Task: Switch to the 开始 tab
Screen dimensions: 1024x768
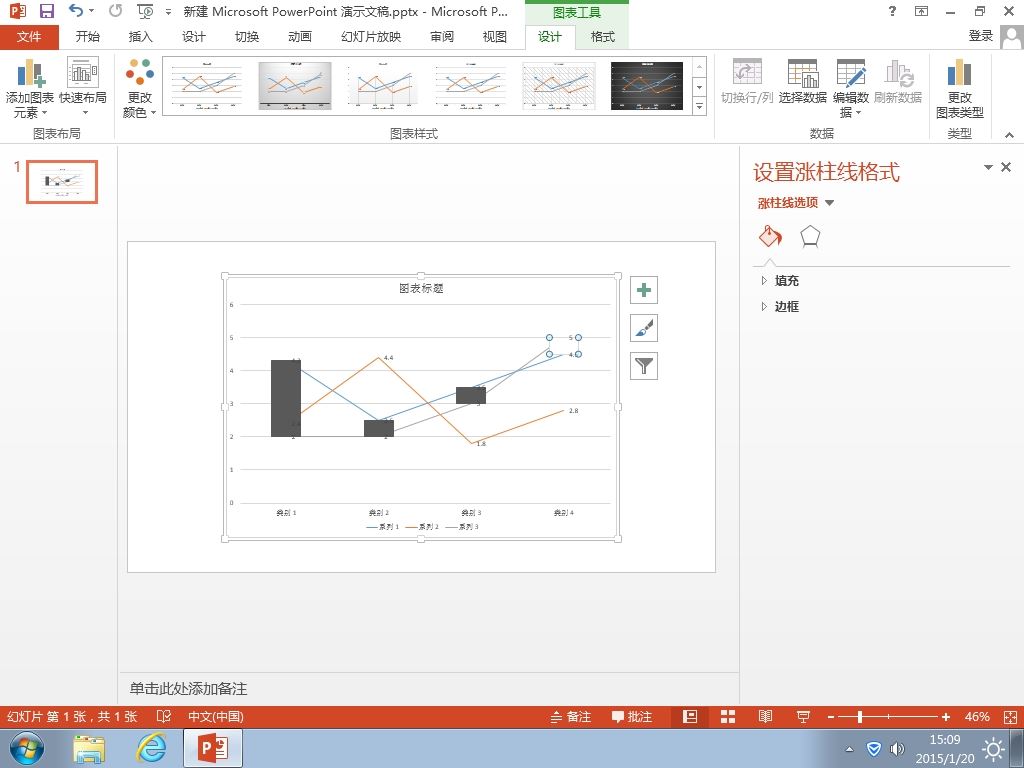Action: (x=88, y=37)
